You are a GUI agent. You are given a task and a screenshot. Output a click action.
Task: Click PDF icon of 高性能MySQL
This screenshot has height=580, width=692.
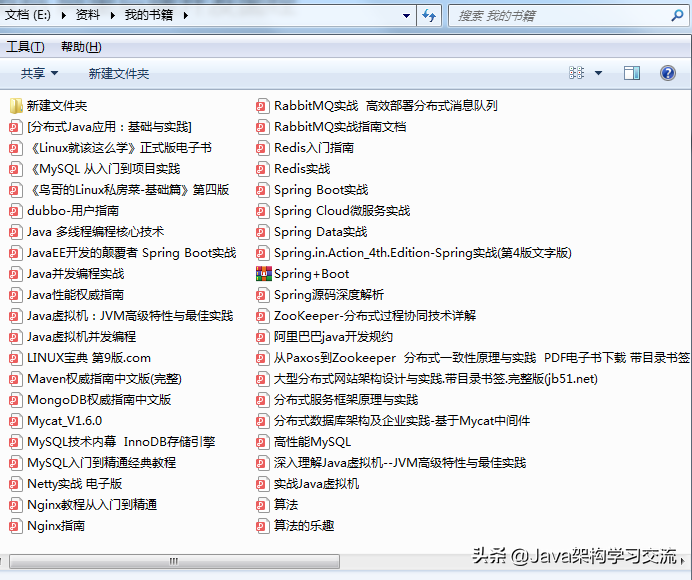point(262,442)
